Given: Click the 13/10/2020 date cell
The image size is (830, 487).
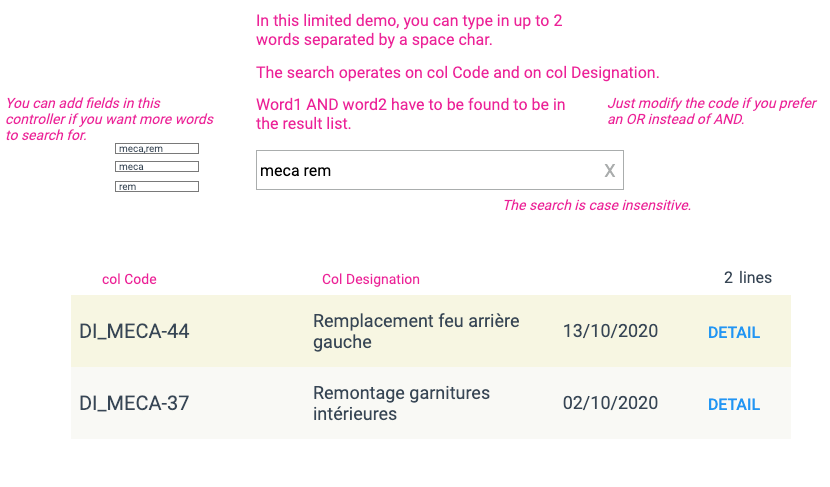Looking at the screenshot, I should [x=610, y=331].
